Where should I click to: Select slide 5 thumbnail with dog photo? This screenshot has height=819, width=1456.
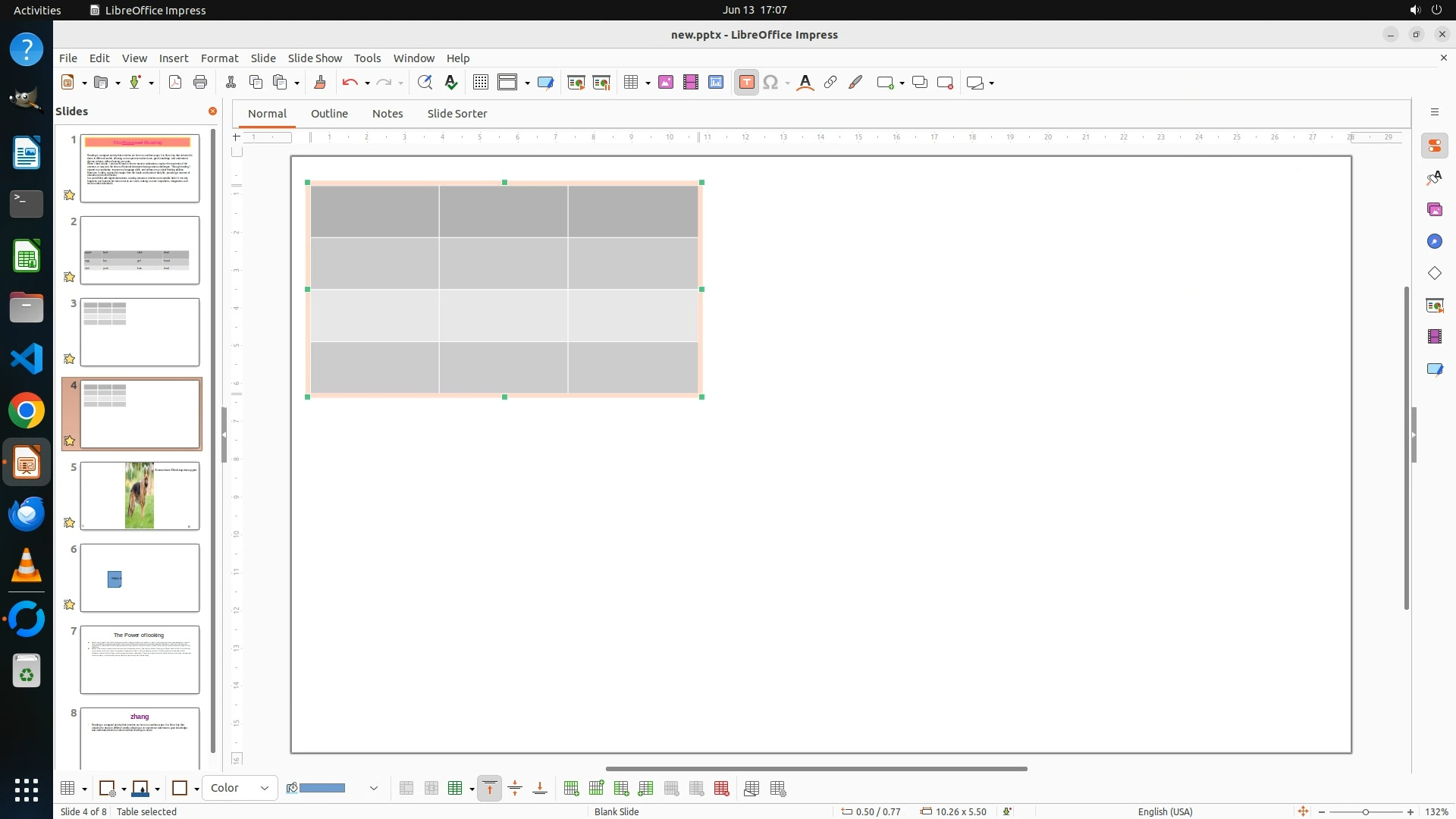(140, 496)
